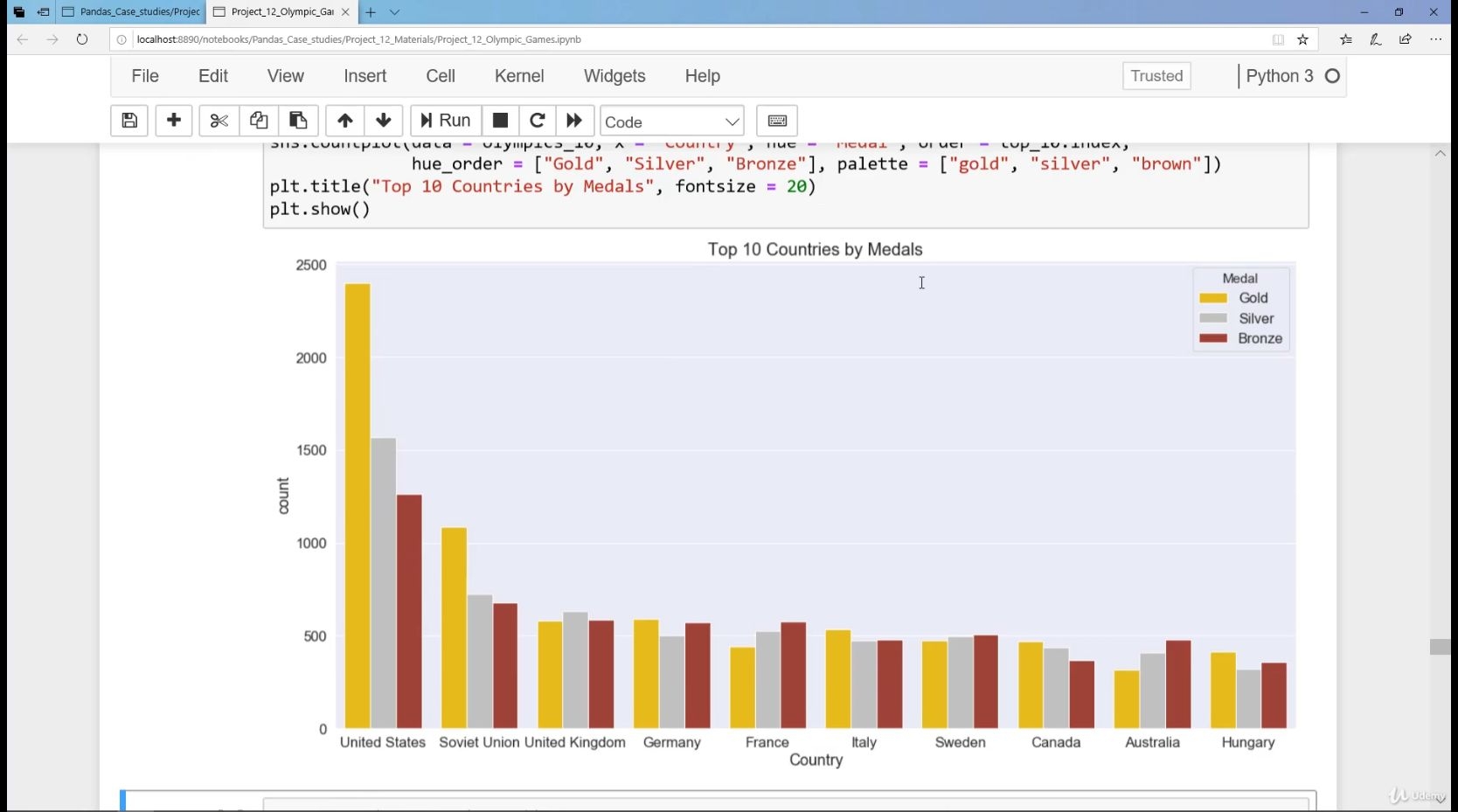The image size is (1458, 812).
Task: Open the Widgets menu
Action: [x=614, y=76]
